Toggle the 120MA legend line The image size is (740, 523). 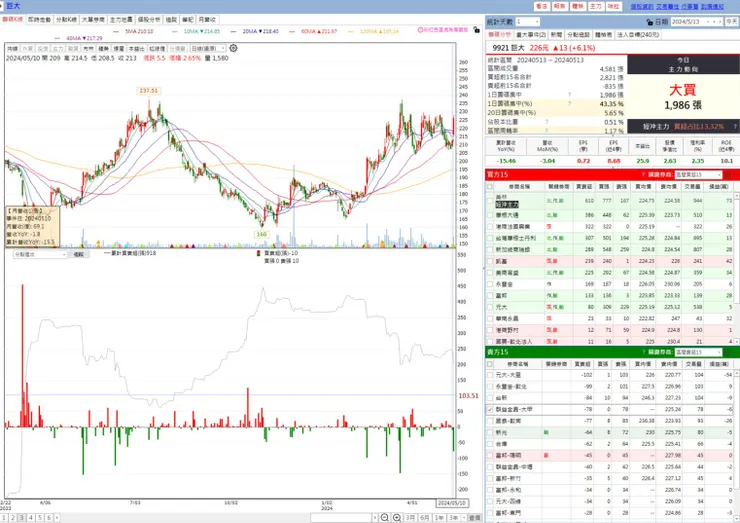[x=373, y=31]
